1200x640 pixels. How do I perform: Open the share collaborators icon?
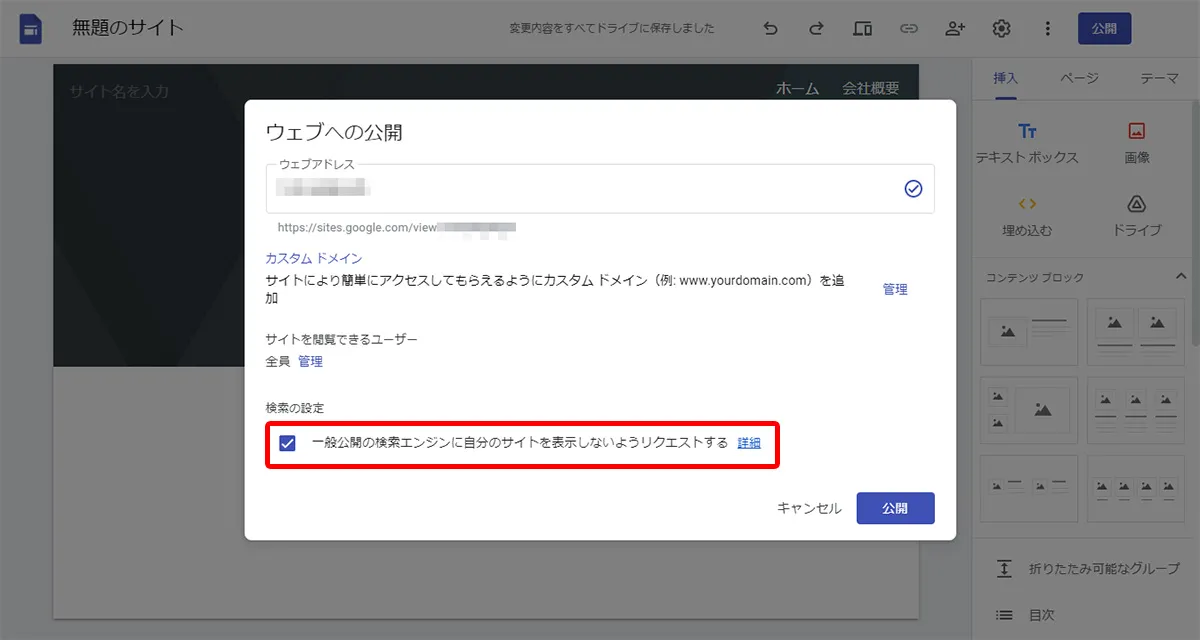click(x=955, y=28)
